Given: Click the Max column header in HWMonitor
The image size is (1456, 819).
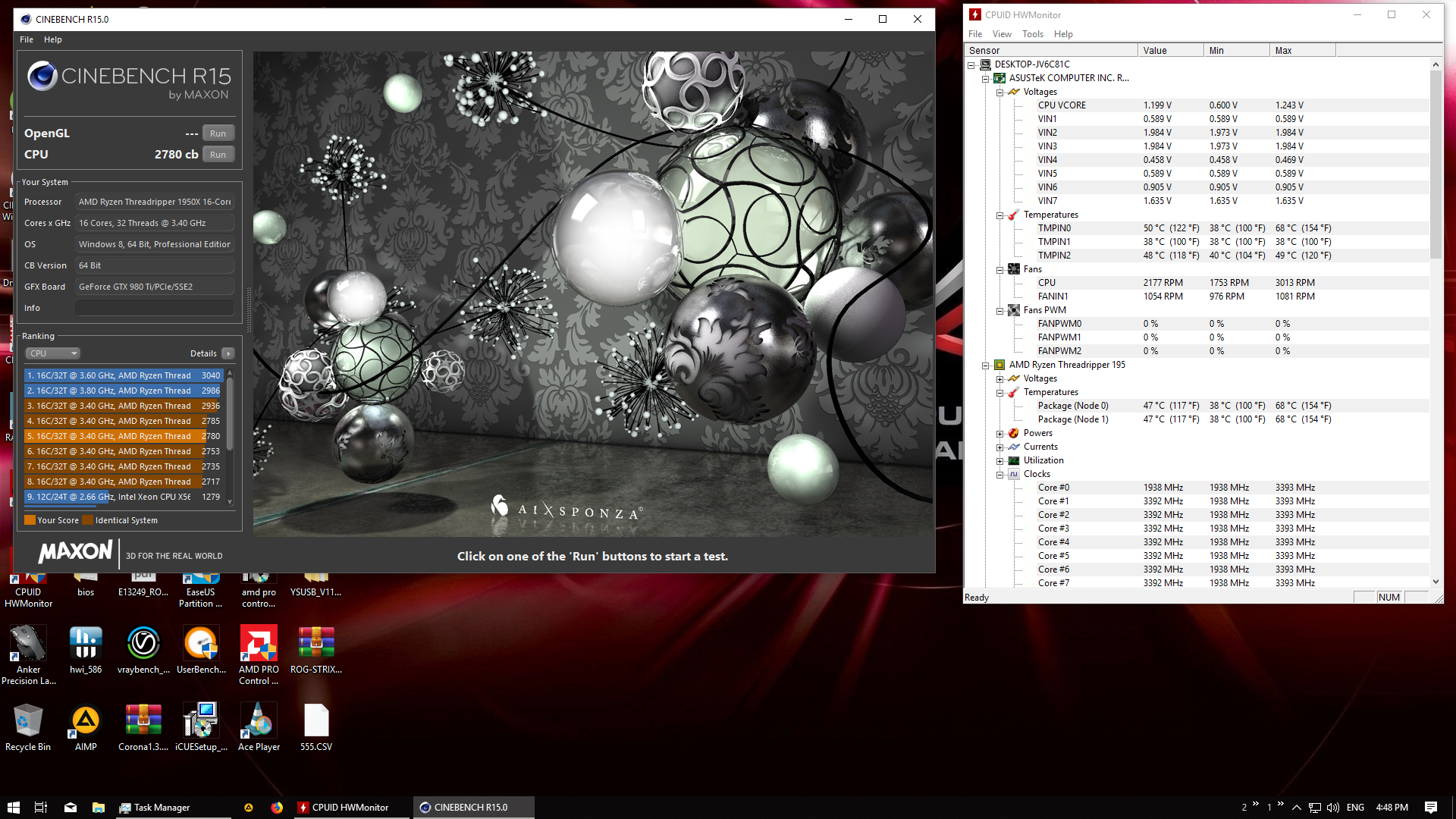Looking at the screenshot, I should (x=1303, y=51).
